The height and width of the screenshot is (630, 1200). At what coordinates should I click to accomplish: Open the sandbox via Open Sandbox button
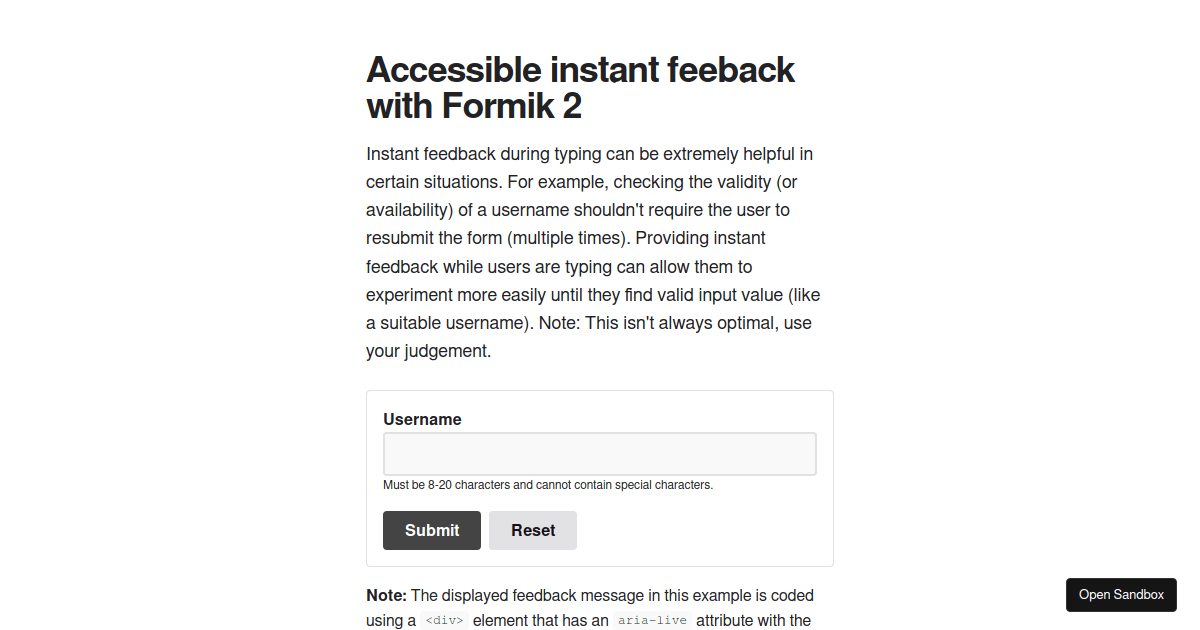pos(1121,595)
